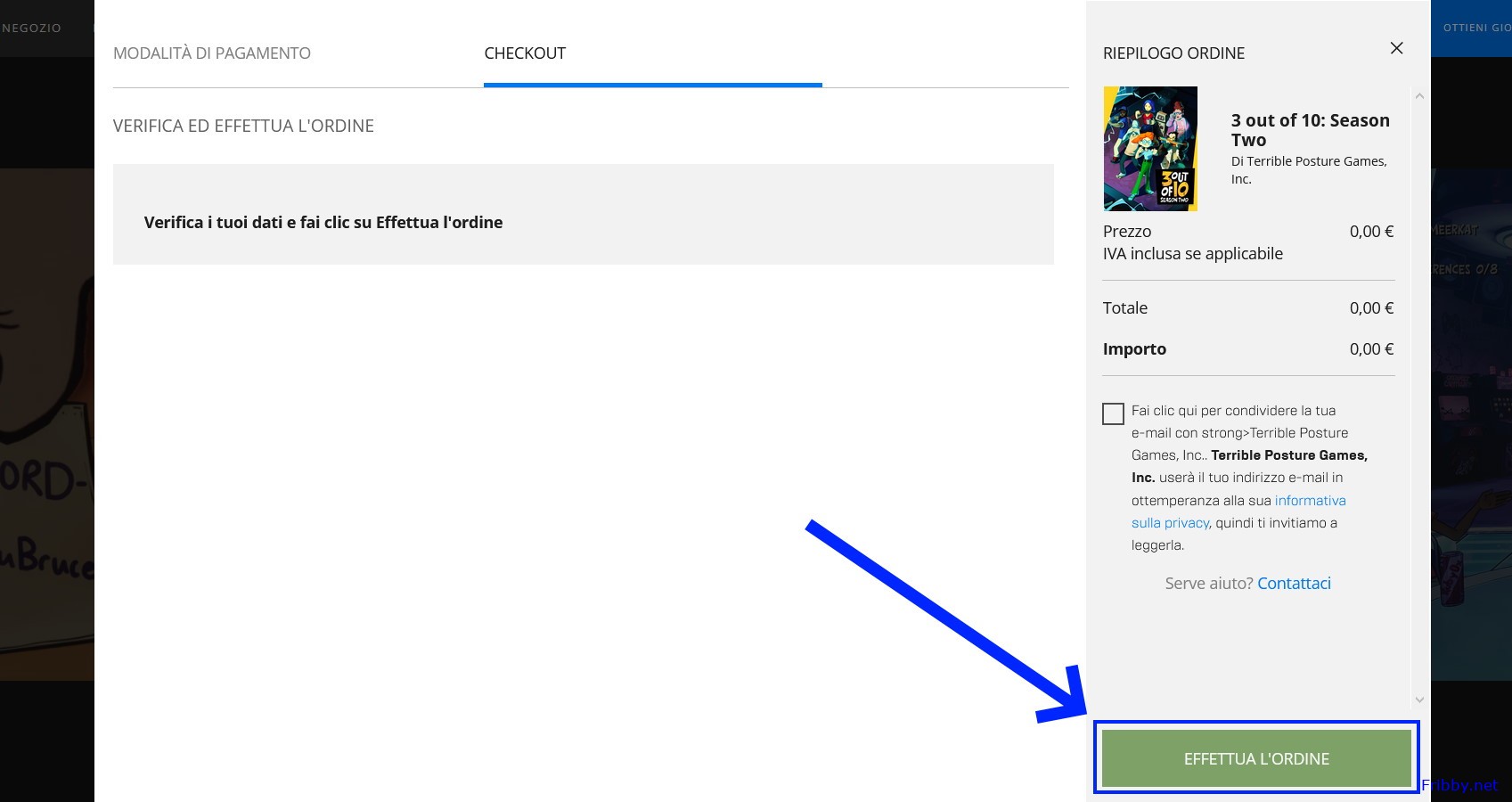Click the order summary scrollbar track
Viewport: 1512px width, 802px height.
point(1419,401)
